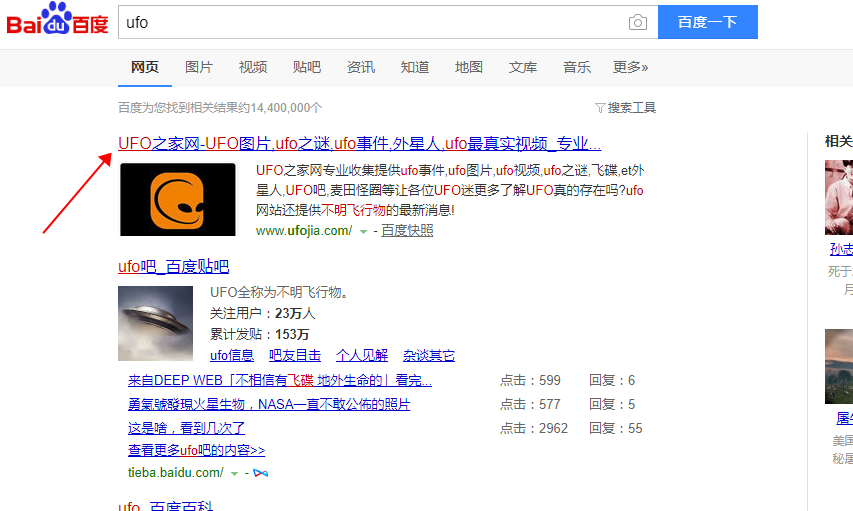Click the ufo吧_百度贴吧 result title

(173, 266)
